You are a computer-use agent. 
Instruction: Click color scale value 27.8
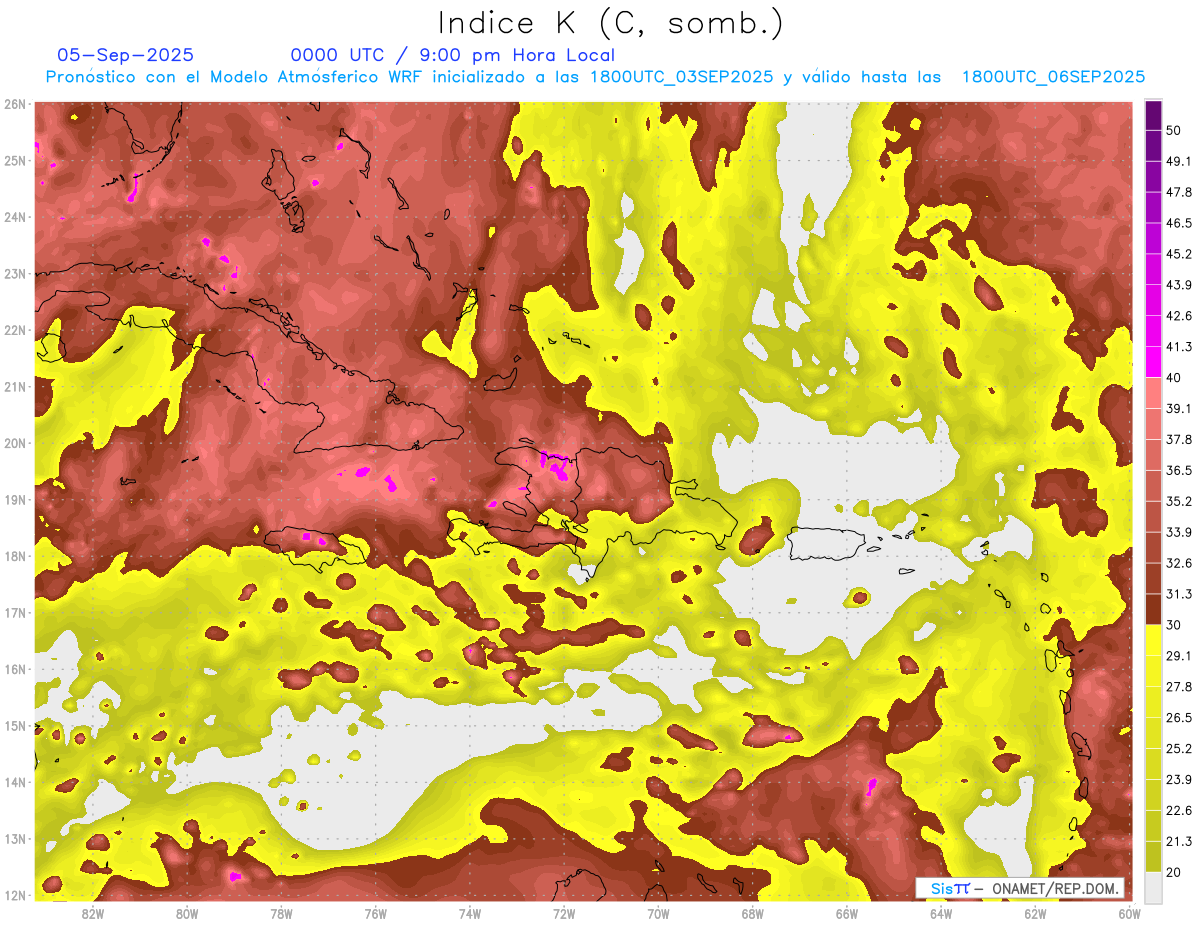pyautogui.click(x=1178, y=687)
